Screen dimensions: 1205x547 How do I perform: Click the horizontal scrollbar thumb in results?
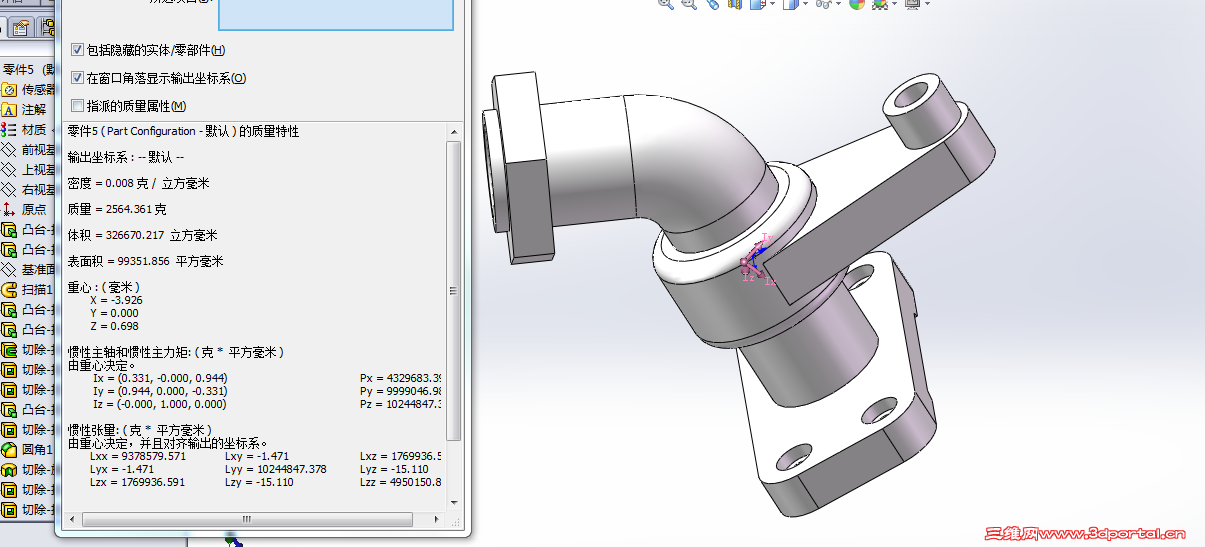(x=247, y=519)
